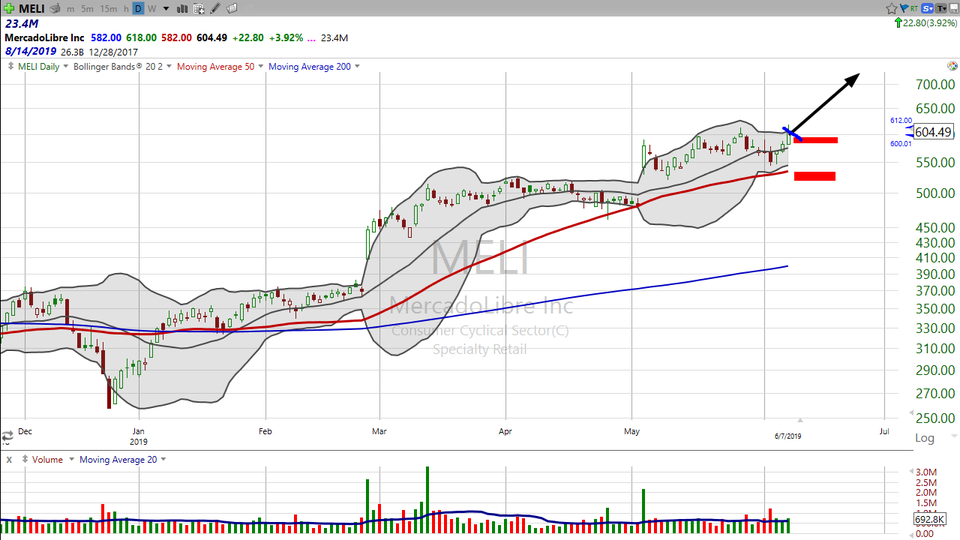Click the sync arrows icon below the chart
The width and height of the screenshot is (960, 540).
point(7,437)
